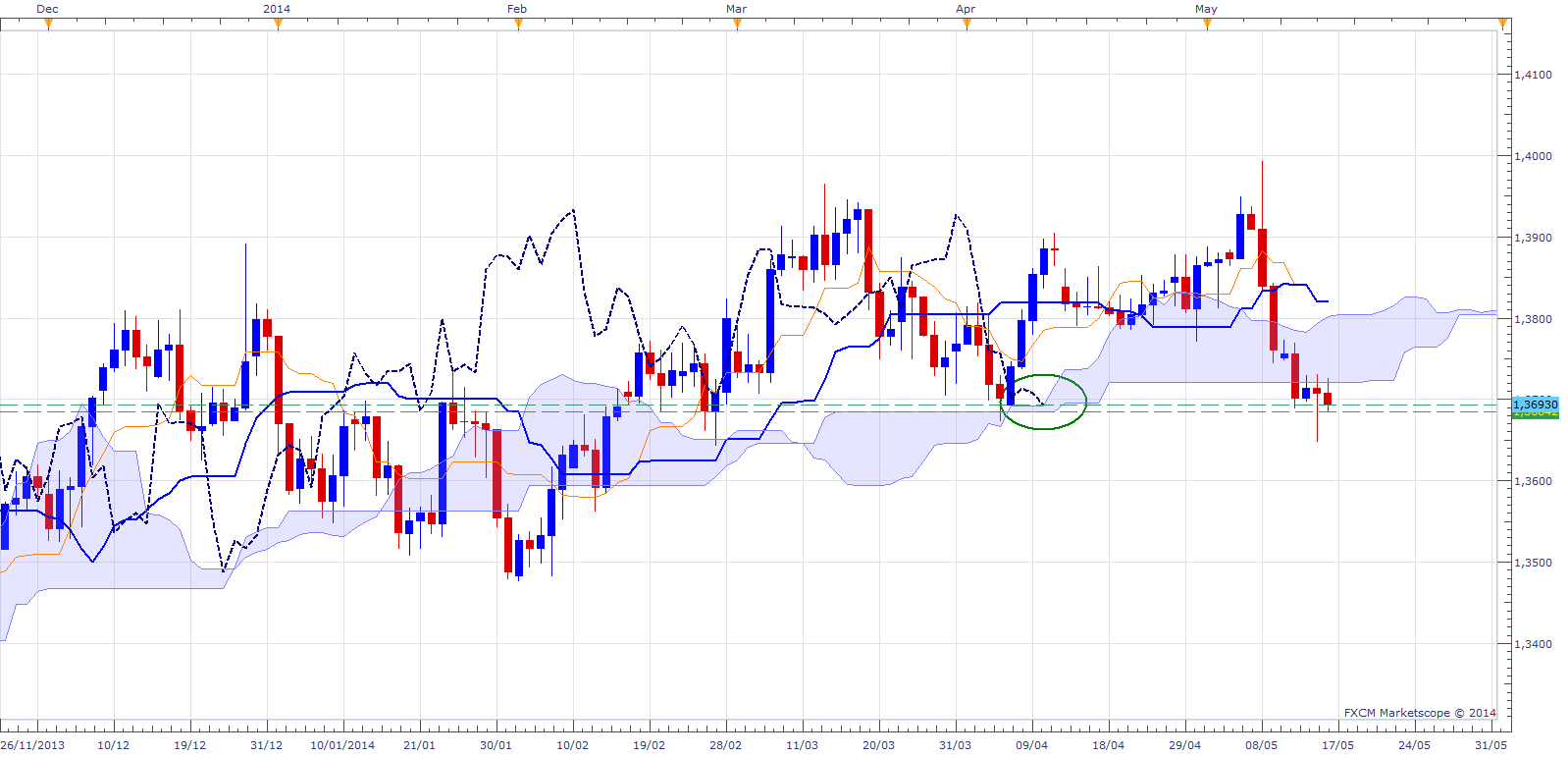Click the 31/03 date axis label
Screen dimensions: 1568x757
(x=955, y=745)
